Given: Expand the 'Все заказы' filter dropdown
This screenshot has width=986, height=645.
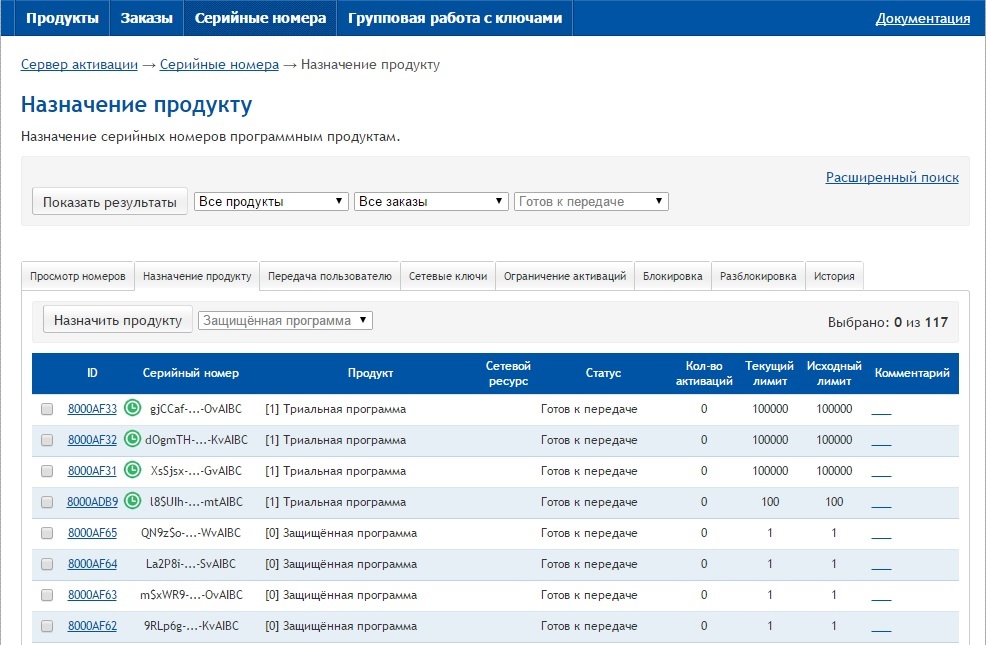Looking at the screenshot, I should click(x=431, y=201).
